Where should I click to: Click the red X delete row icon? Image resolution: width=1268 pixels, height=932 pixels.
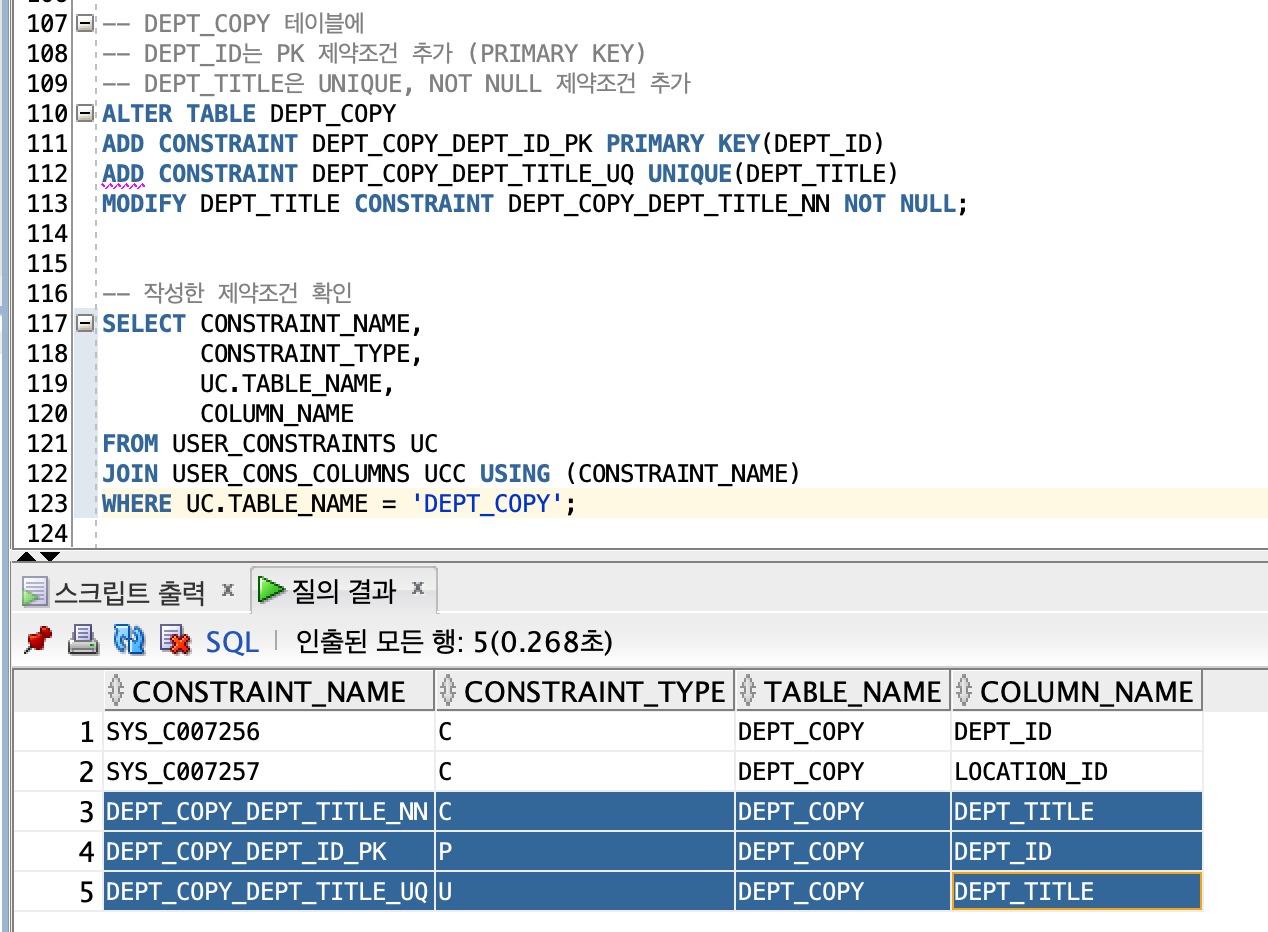click(176, 640)
